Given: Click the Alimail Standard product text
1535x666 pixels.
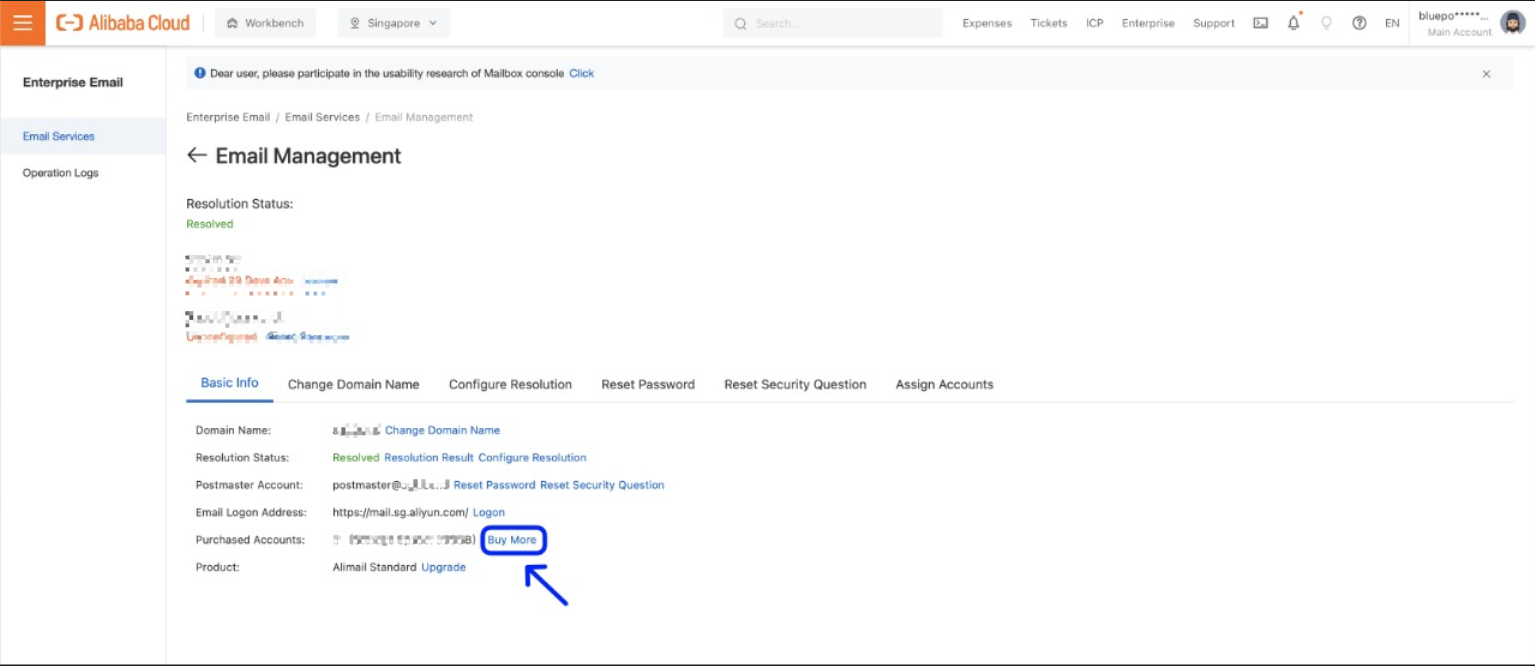Looking at the screenshot, I should pos(375,567).
